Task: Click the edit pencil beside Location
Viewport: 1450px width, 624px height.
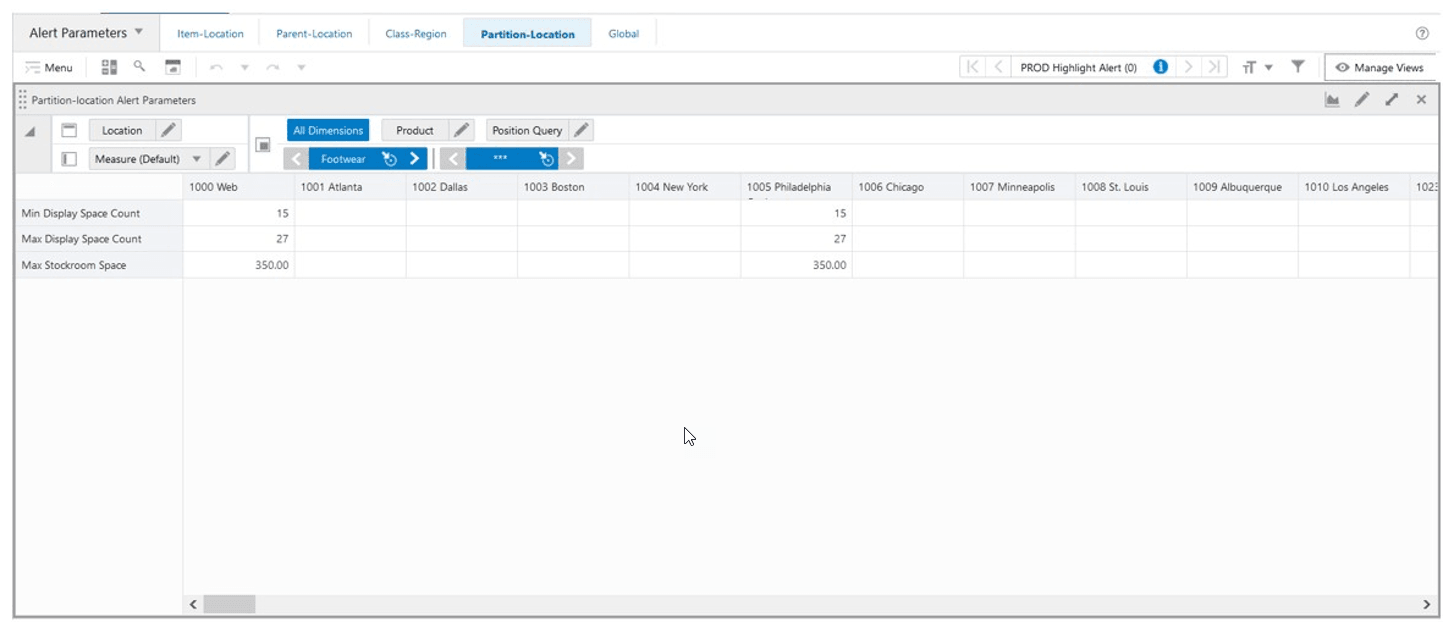Action: [167, 129]
